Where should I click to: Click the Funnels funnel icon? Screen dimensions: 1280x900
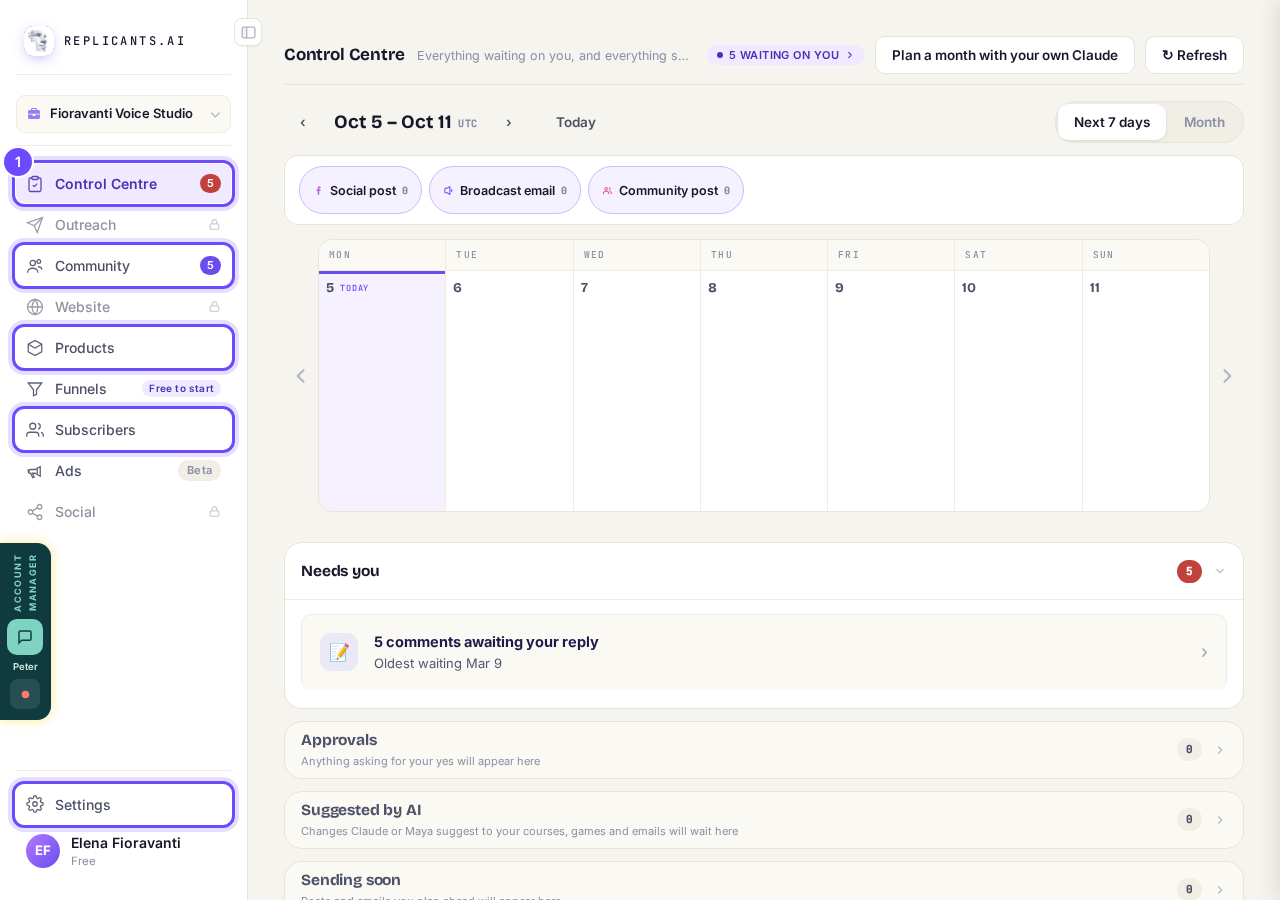35,389
